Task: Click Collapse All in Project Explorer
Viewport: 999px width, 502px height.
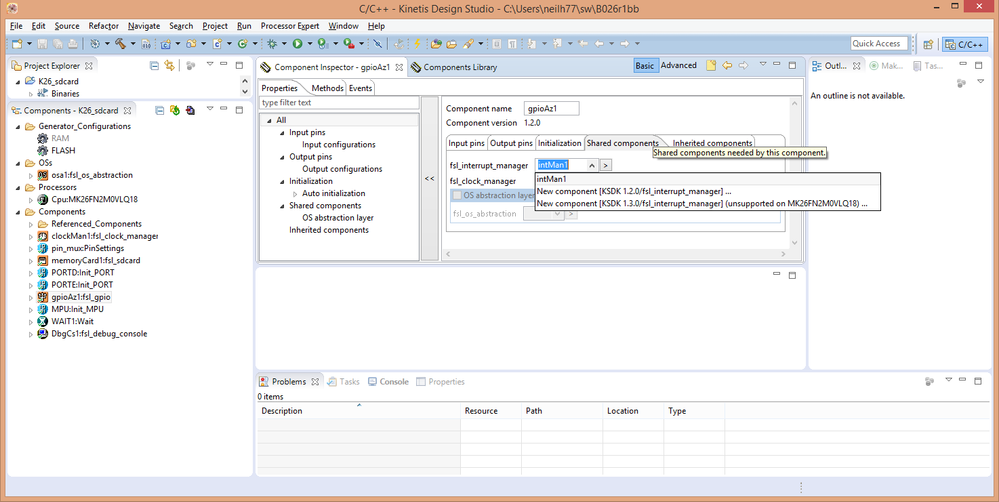Action: [154, 66]
